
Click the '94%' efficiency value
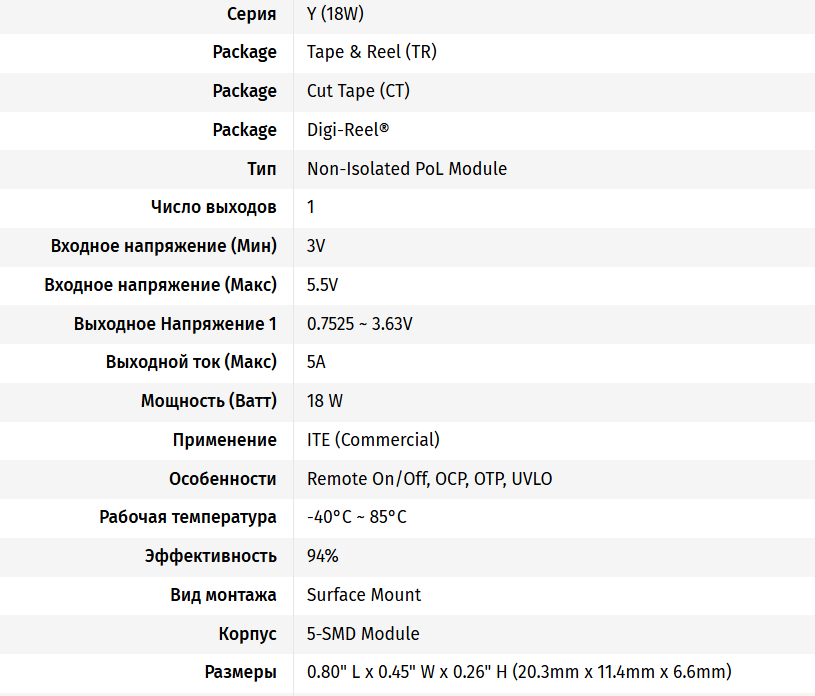322,556
